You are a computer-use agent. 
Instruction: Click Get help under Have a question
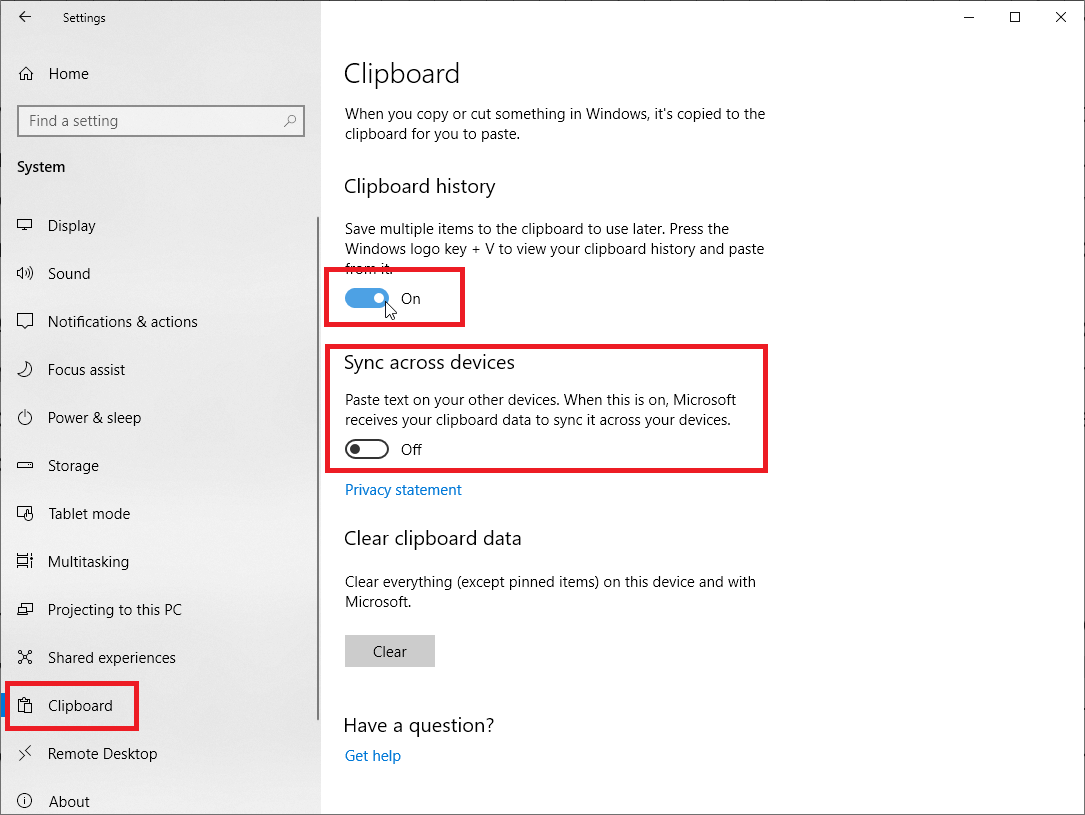(372, 755)
